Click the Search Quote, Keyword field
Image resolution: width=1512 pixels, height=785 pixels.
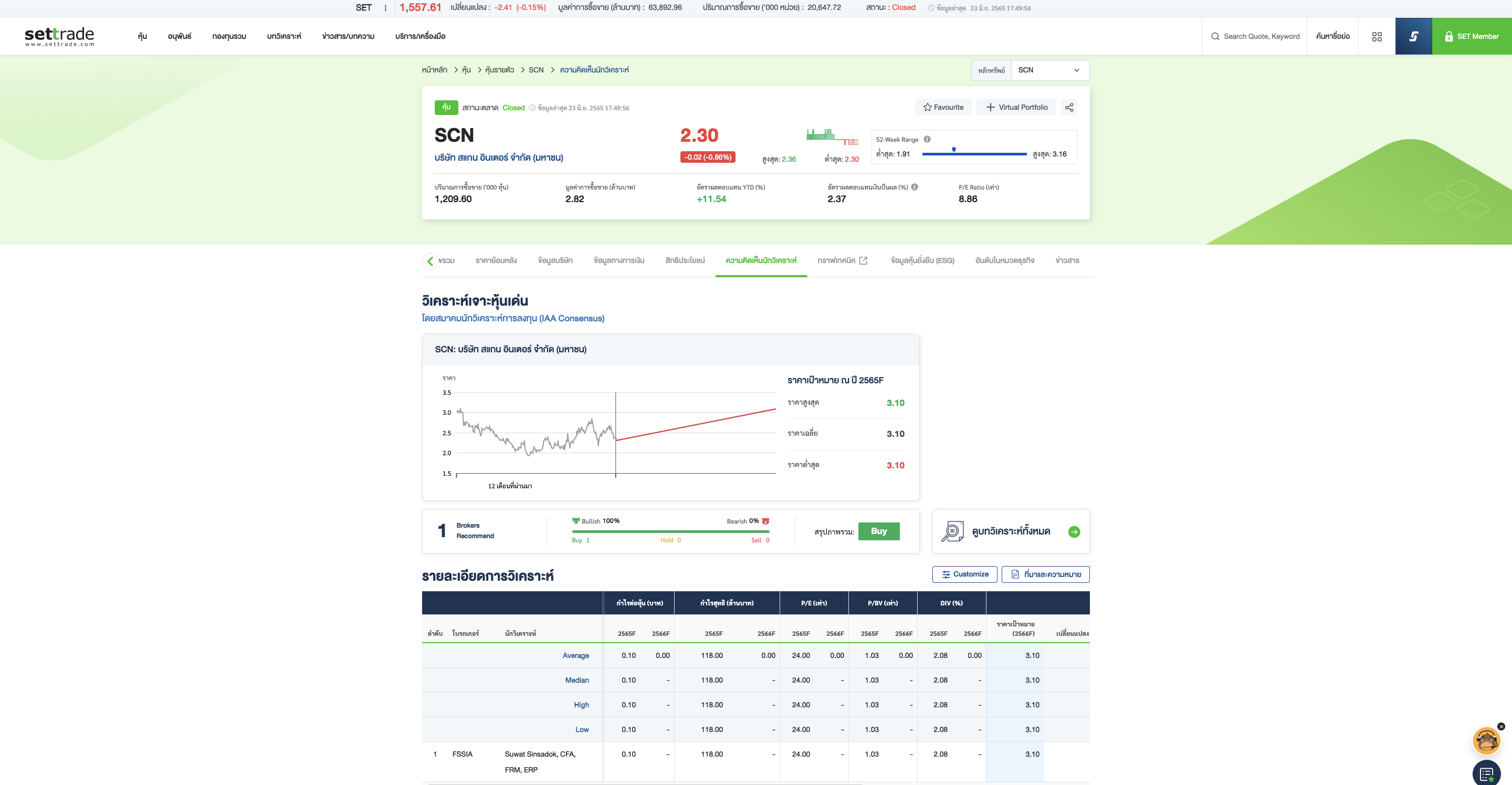click(1255, 36)
